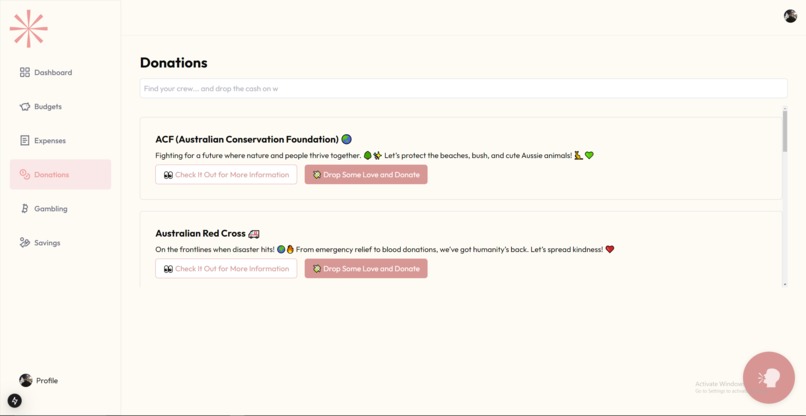
Task: Click the pink asterisk logo
Action: (x=29, y=29)
